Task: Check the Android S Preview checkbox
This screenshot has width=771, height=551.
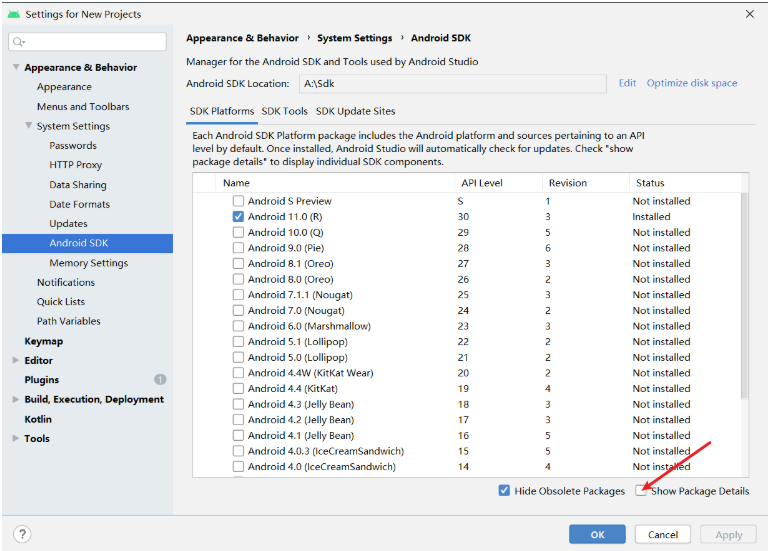Action: [238, 201]
